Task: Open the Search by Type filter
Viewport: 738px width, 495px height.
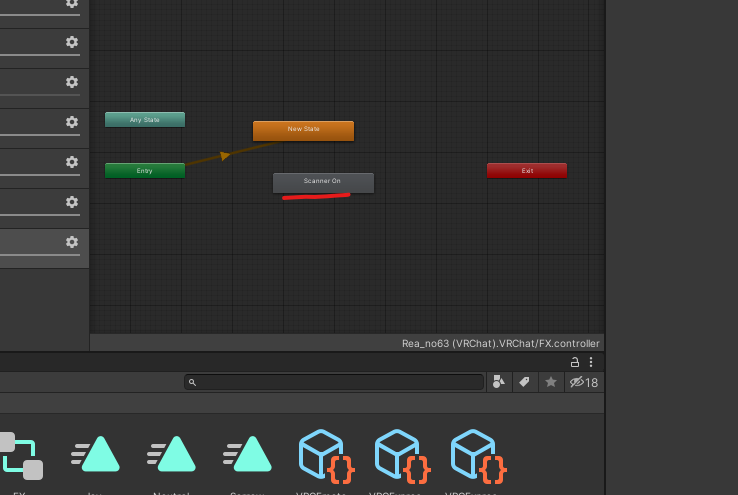Action: pyautogui.click(x=498, y=382)
